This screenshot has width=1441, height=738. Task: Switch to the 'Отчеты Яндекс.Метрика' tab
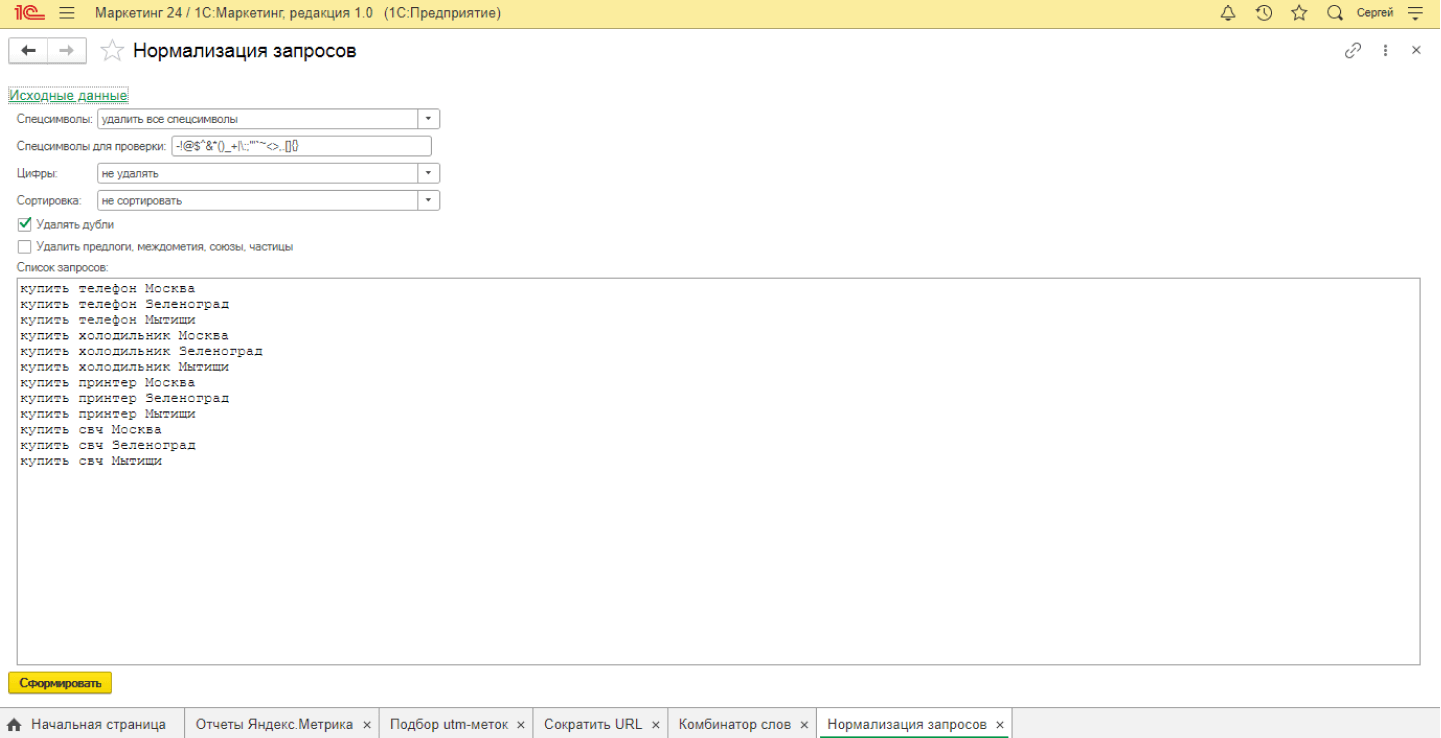(274, 724)
